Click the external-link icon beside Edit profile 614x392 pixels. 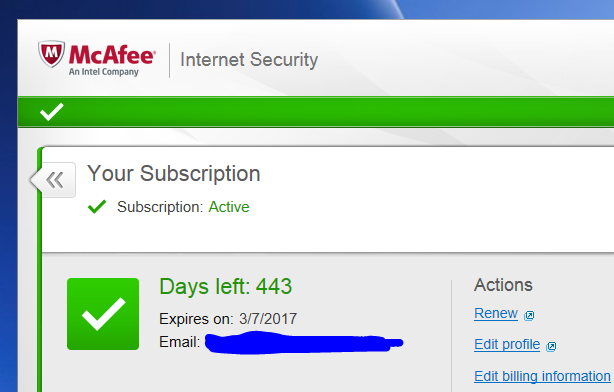click(551, 346)
